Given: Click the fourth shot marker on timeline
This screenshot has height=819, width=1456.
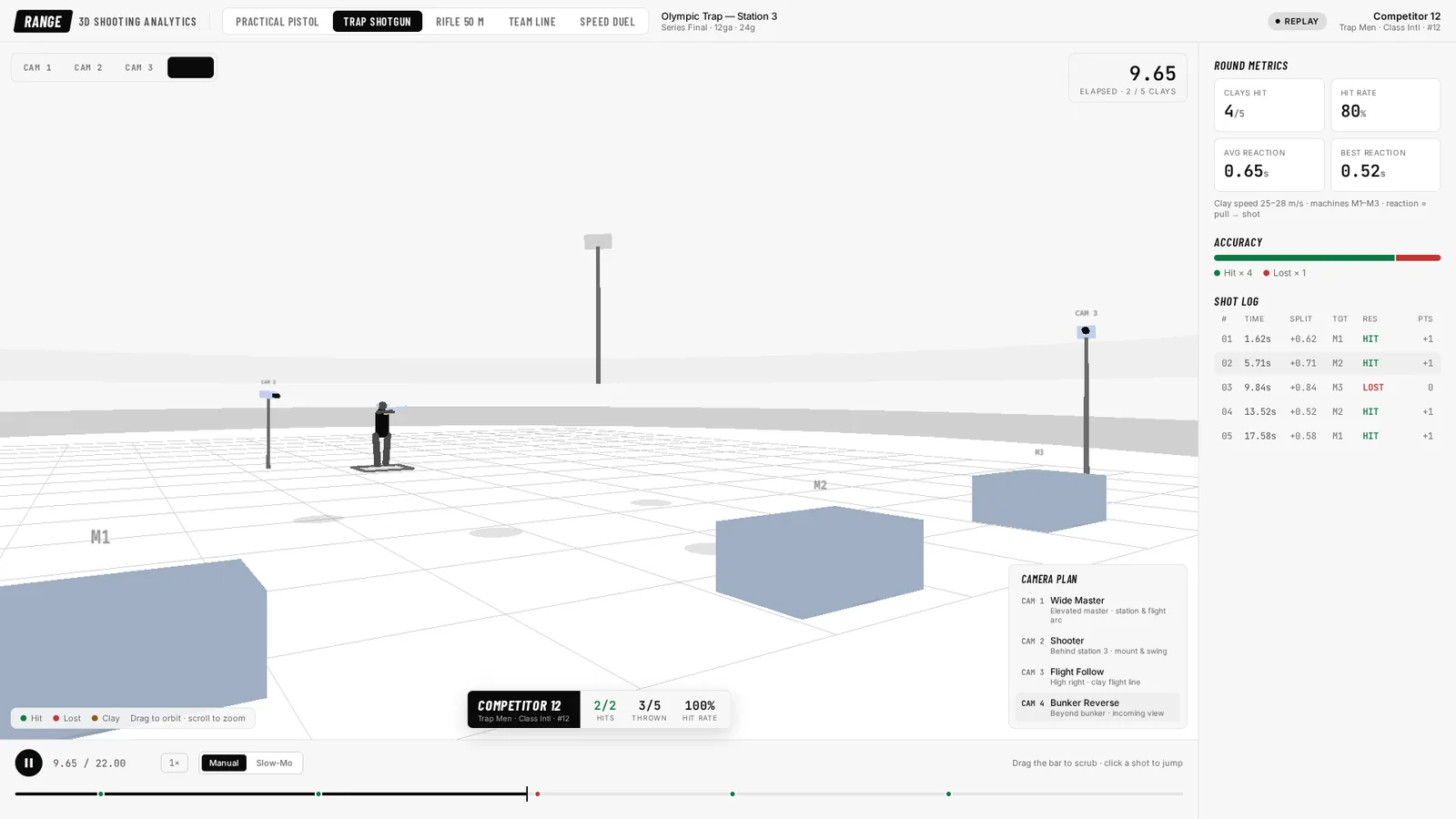Looking at the screenshot, I should click(733, 794).
